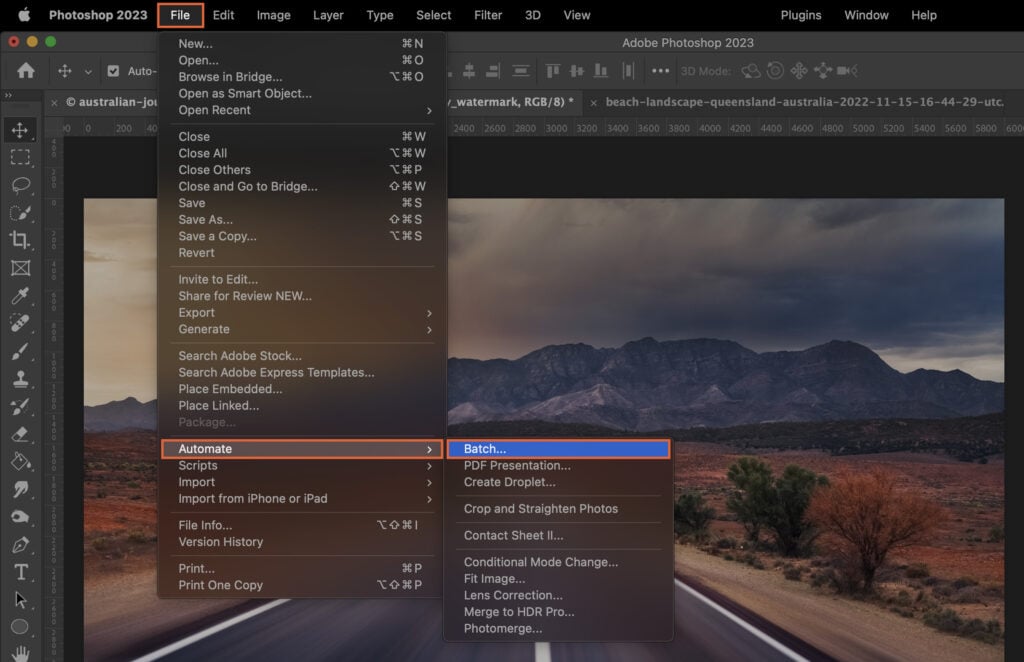Expand the Scripts submenu
Viewport: 1024px width, 662px height.
coord(197,465)
